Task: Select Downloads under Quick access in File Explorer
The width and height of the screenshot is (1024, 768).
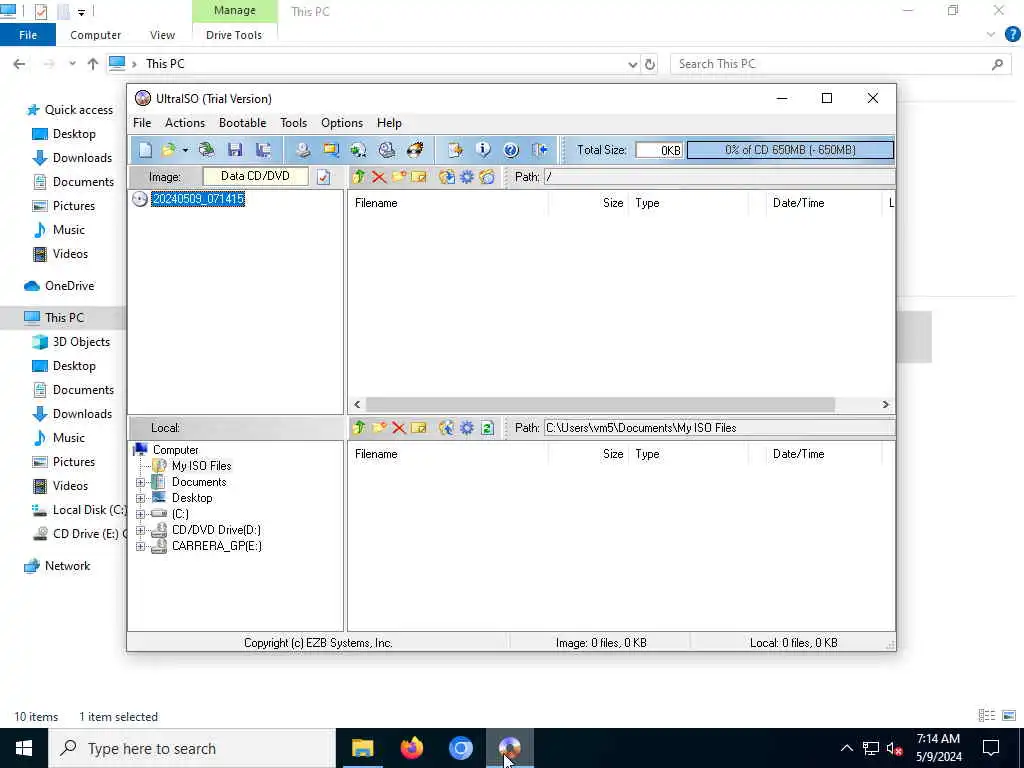Action: pos(82,158)
